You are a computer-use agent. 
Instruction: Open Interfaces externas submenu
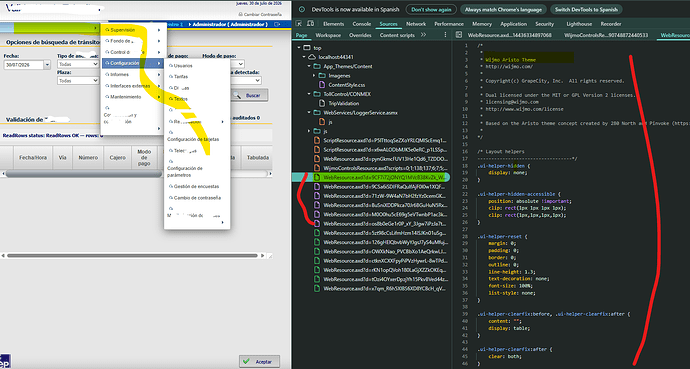tap(132, 86)
